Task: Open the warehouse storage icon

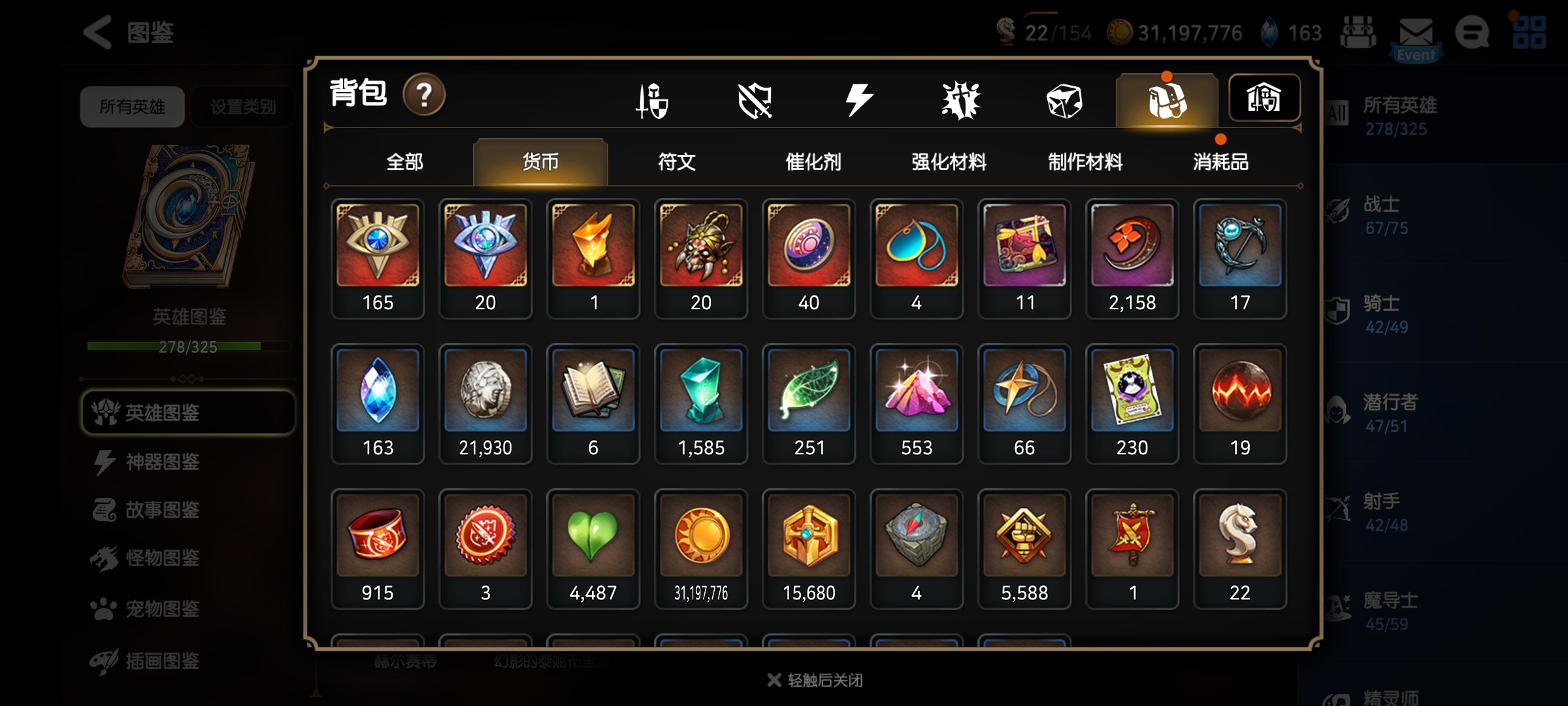Action: 1264,98
